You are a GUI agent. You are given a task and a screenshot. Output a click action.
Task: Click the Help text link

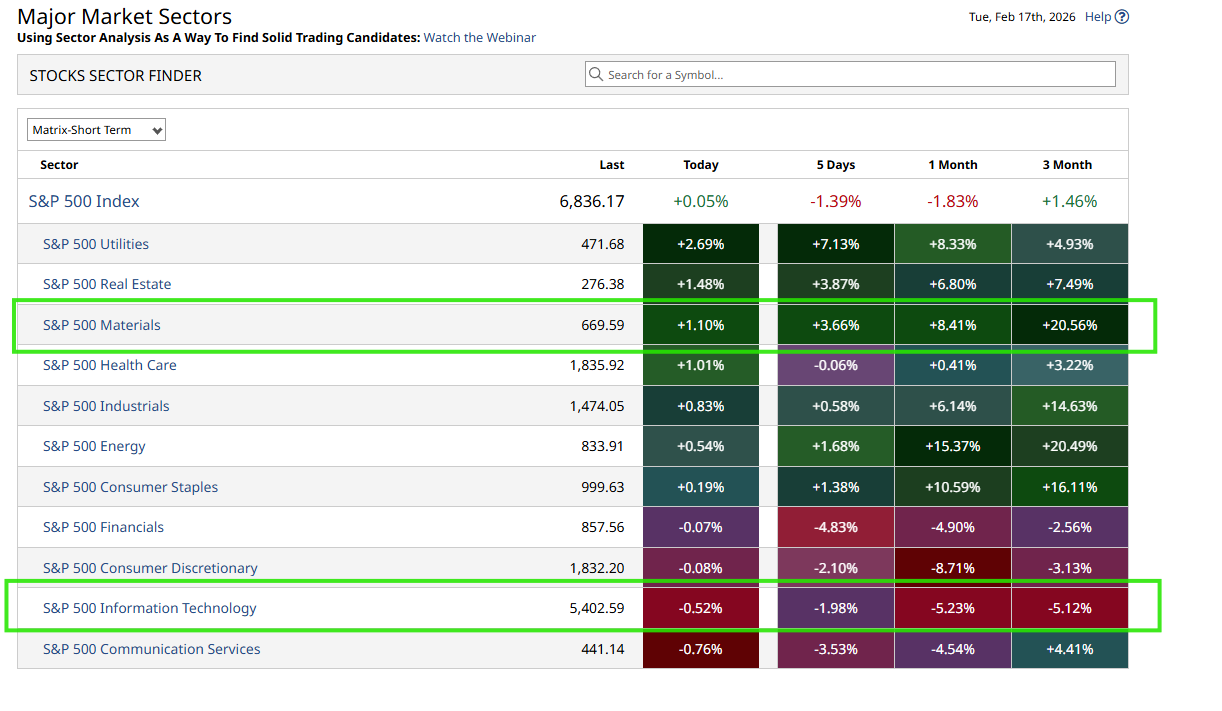coord(1097,17)
